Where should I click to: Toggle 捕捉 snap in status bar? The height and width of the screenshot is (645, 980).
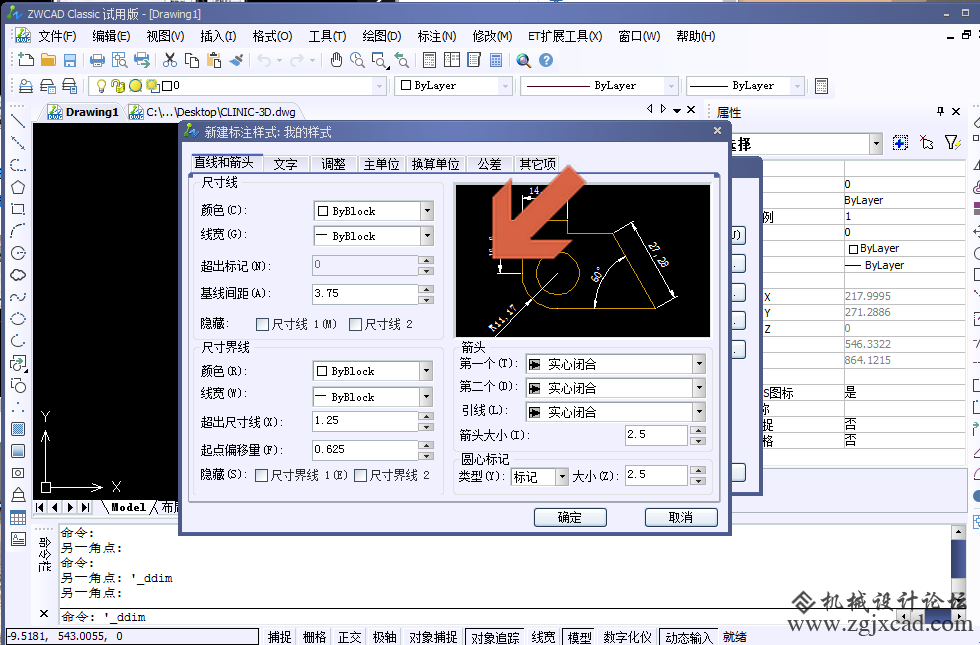point(279,637)
